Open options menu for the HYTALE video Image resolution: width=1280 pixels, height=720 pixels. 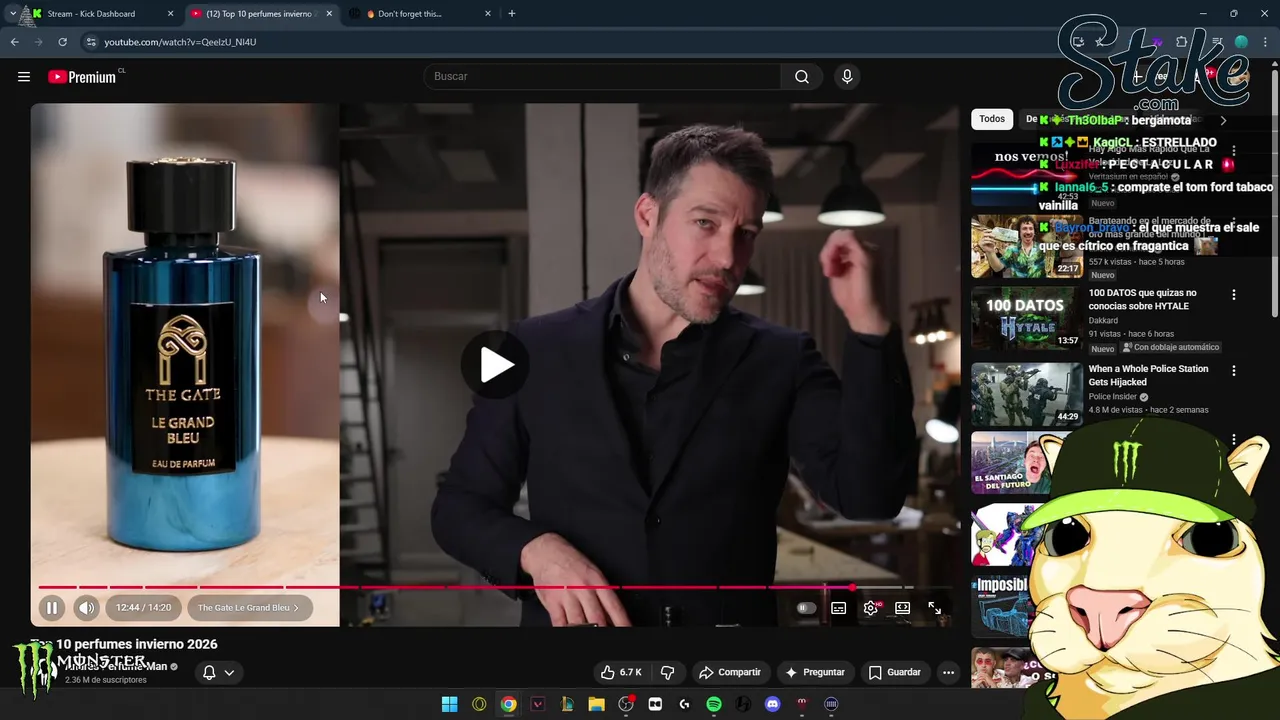[x=1233, y=295]
